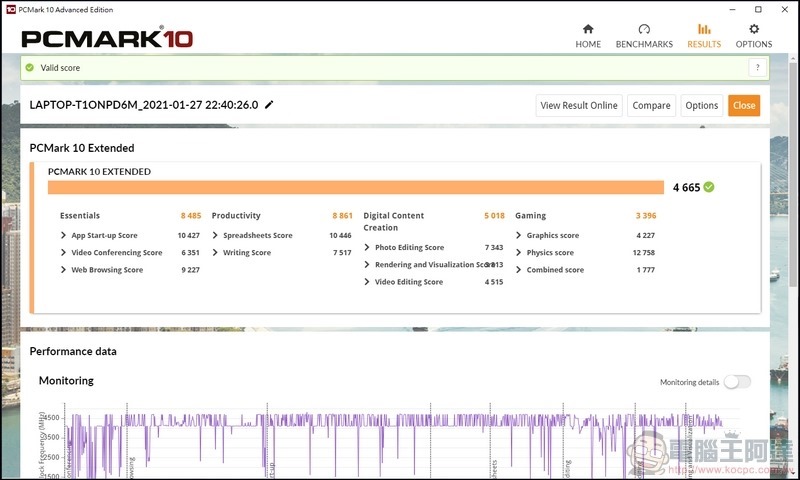Open the BENCHMARKS tab
Screen dimensions: 800x480
(x=644, y=36)
